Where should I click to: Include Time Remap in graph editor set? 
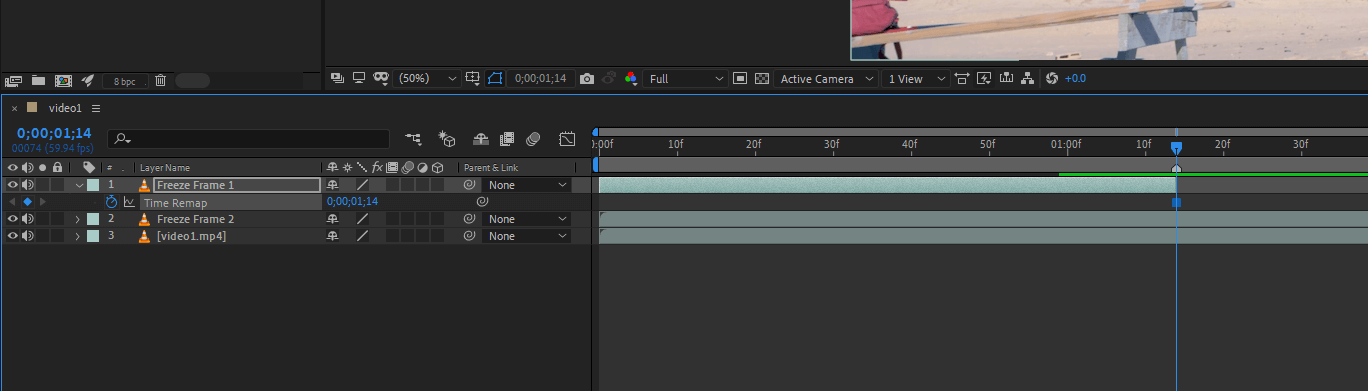[x=129, y=202]
